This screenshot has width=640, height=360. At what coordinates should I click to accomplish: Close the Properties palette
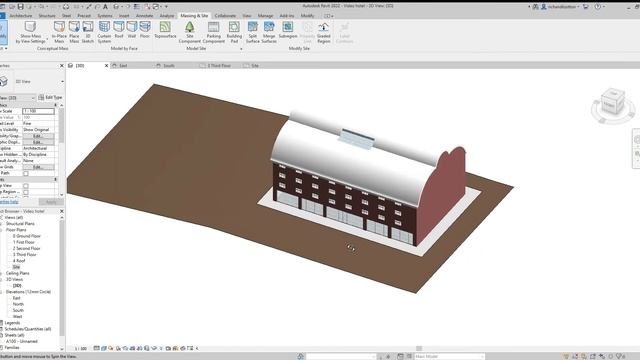pyautogui.click(x=62, y=65)
